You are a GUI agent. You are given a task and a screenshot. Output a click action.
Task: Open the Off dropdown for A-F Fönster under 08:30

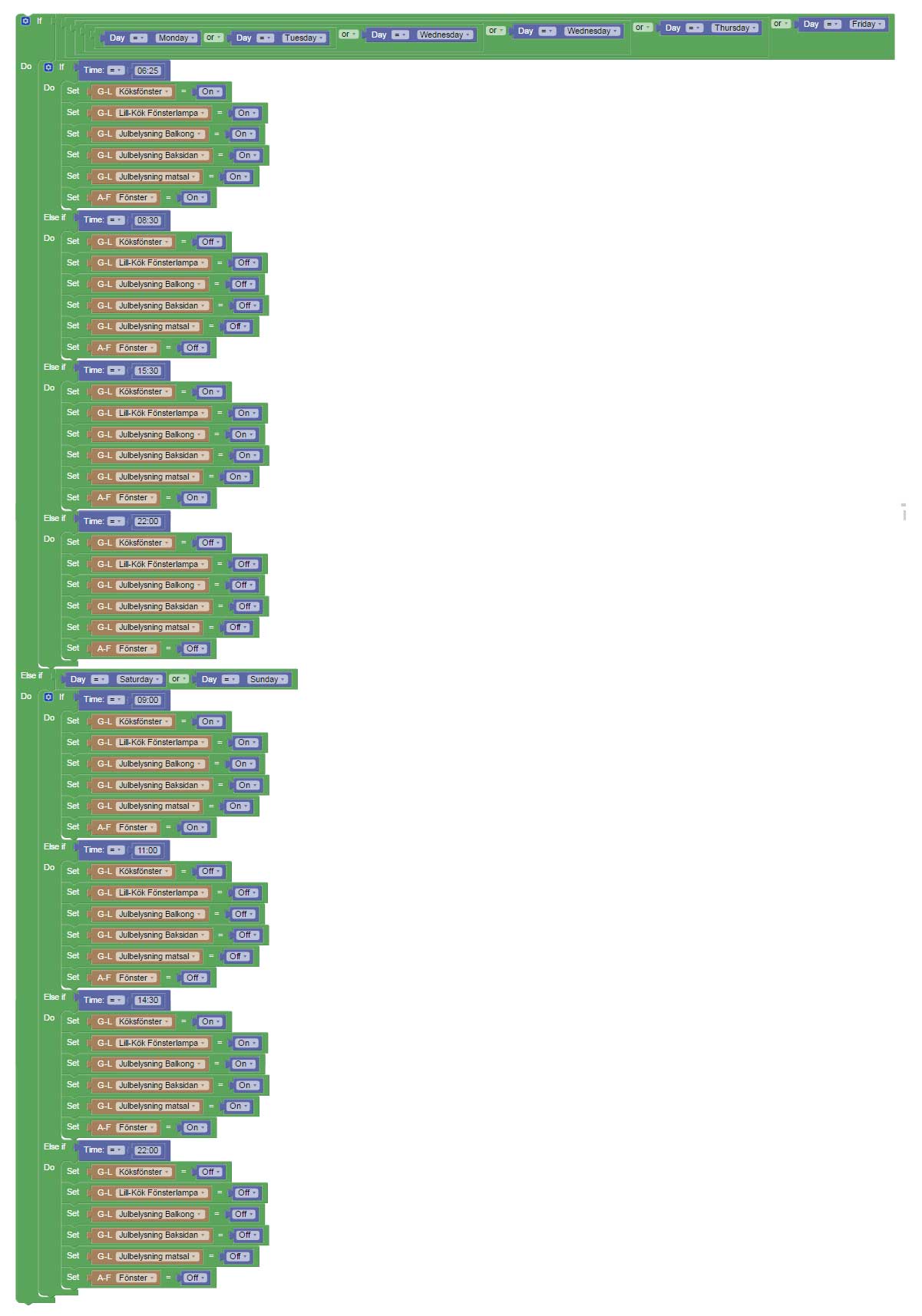[195, 348]
